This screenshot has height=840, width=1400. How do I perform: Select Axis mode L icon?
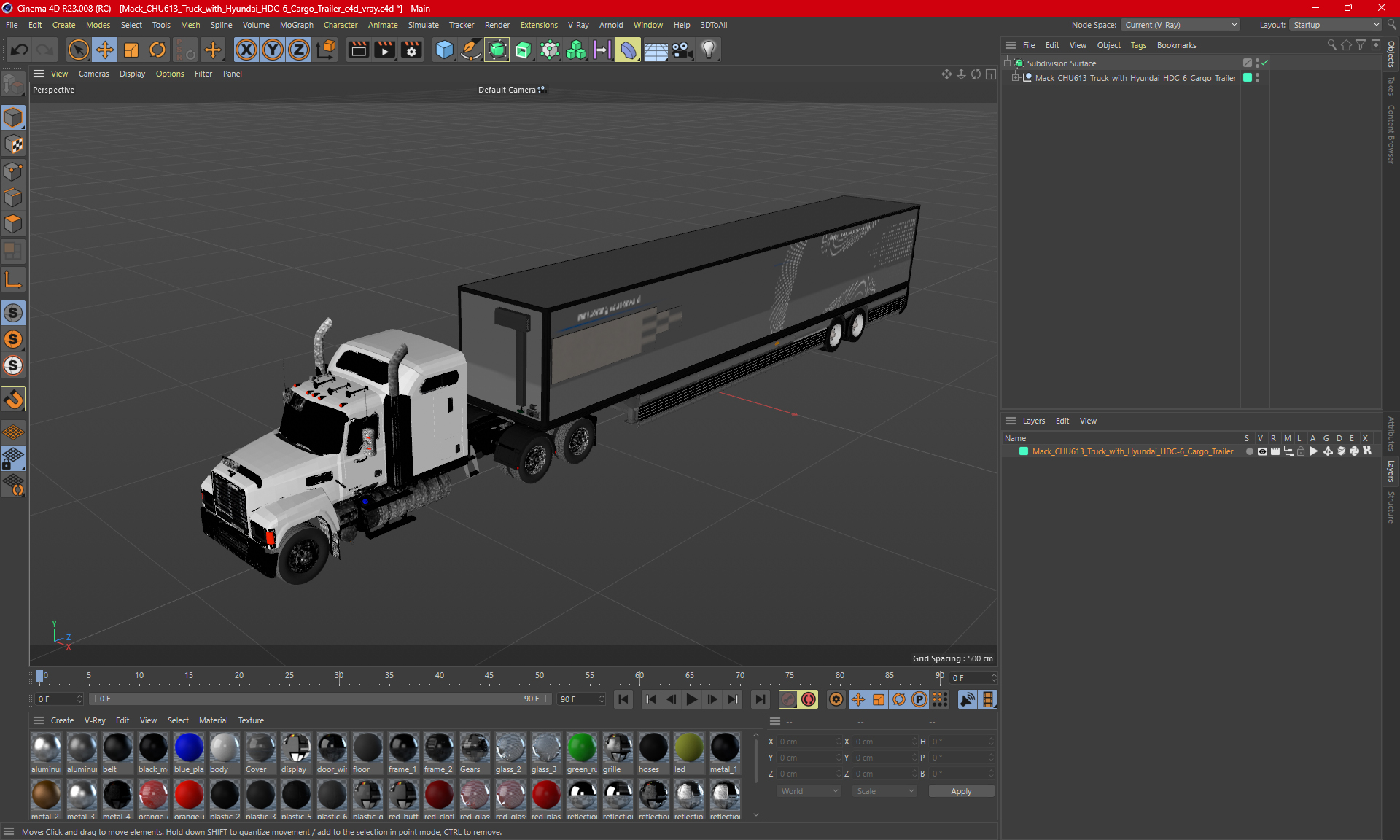[x=13, y=279]
